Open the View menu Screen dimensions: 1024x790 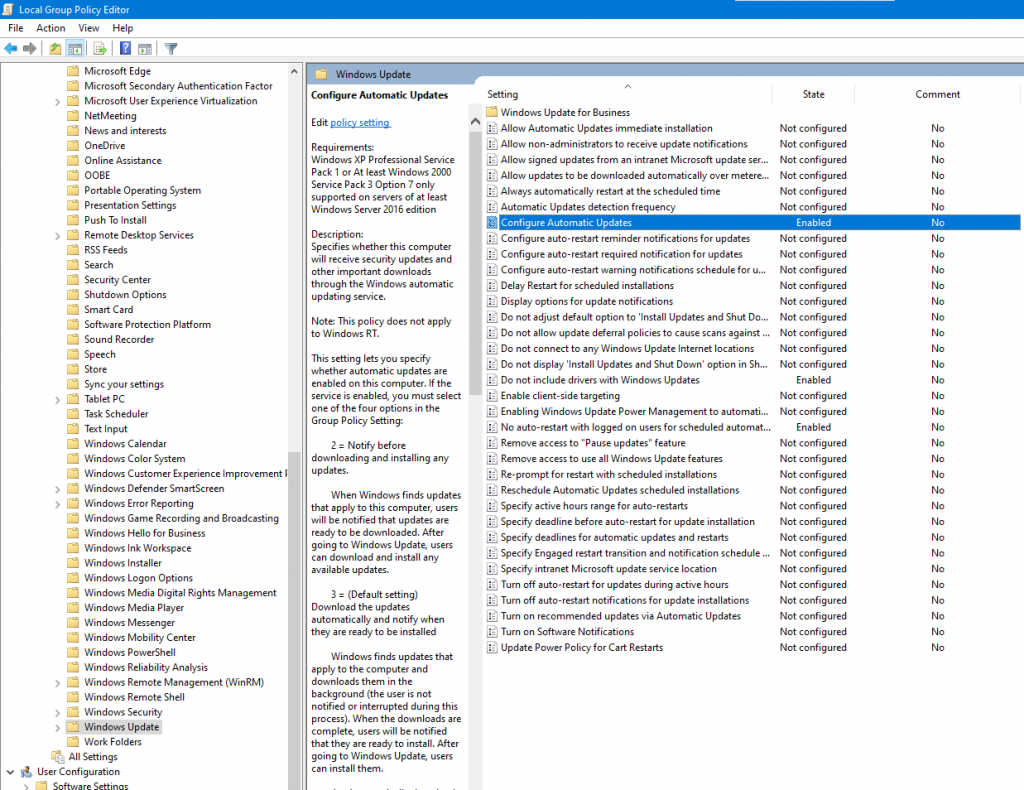(x=89, y=28)
